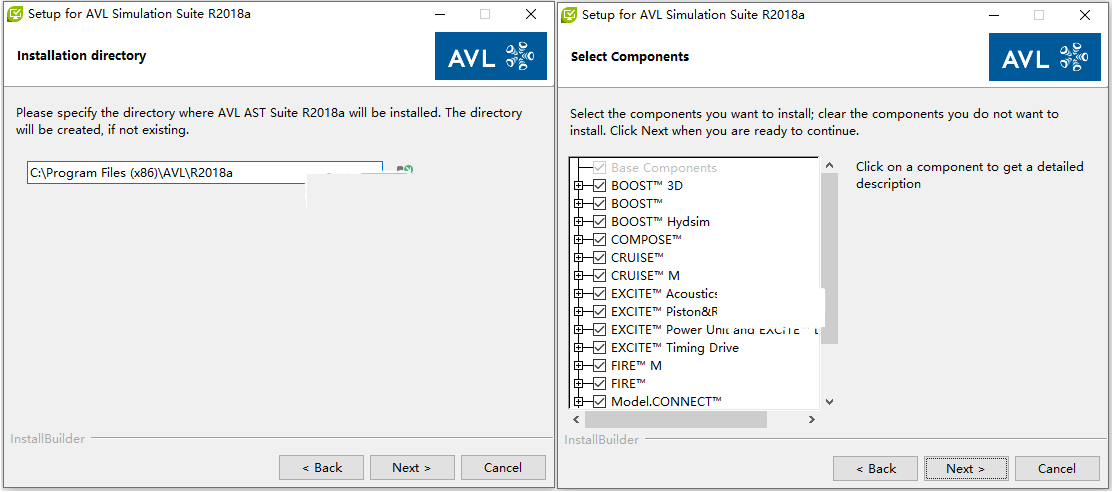Expand the EXCITE™ Acoustics tree node
This screenshot has height=492, width=1112.
pyautogui.click(x=579, y=293)
